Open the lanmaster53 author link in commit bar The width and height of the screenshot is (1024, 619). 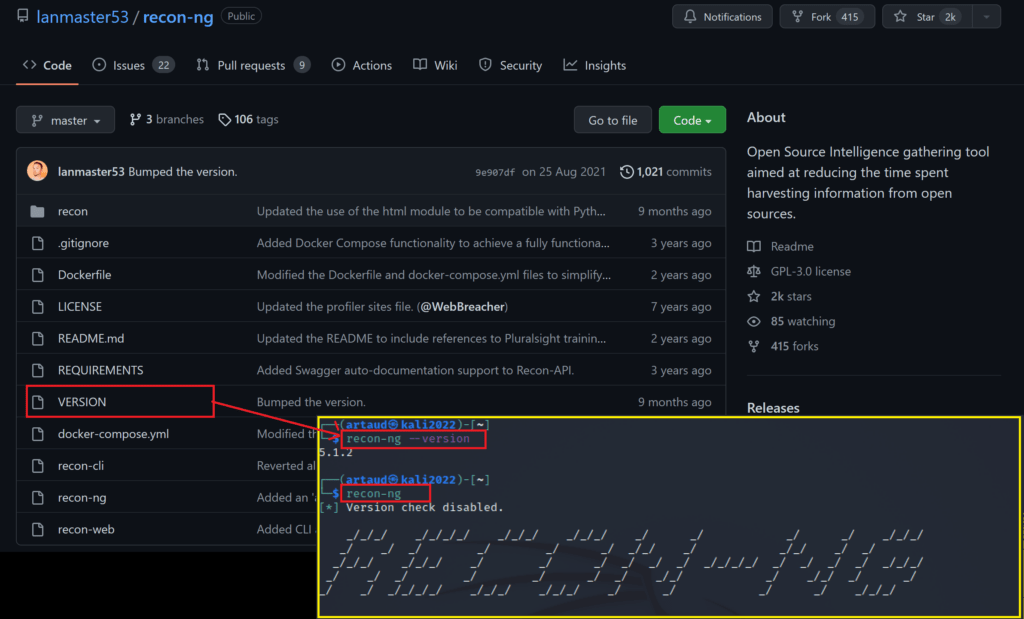click(91, 172)
